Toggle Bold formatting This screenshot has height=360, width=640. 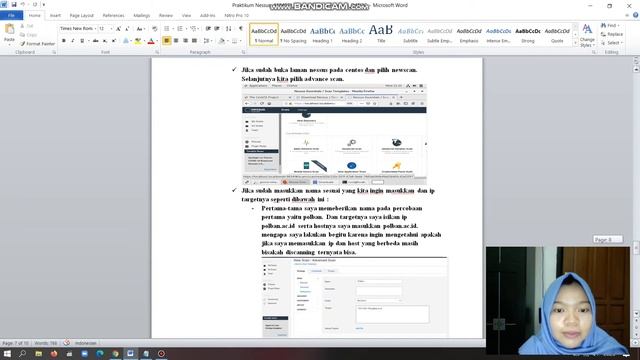pyautogui.click(x=64, y=41)
